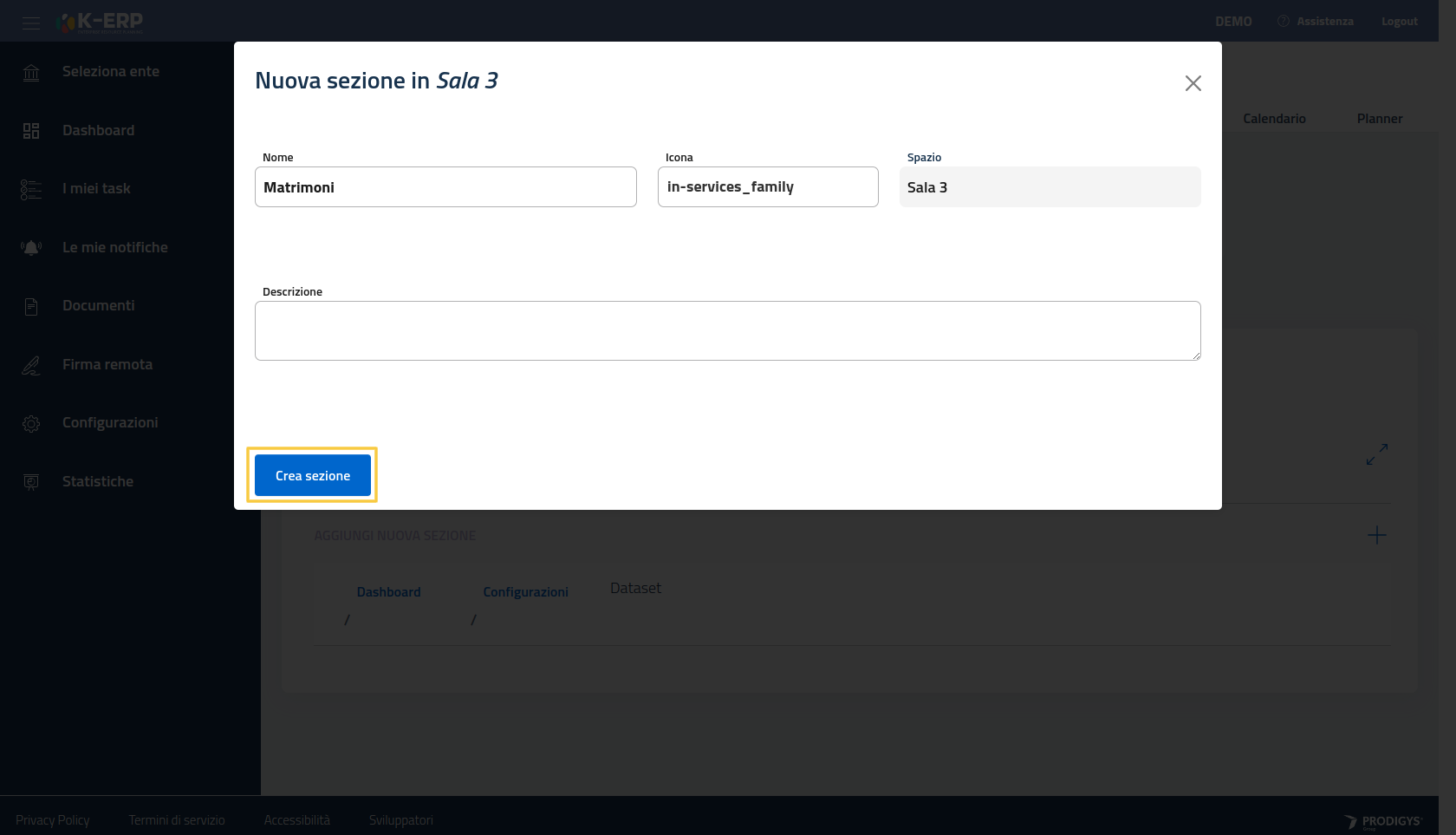Screen dimensions: 1456x835
Task: Close the Nuova sezione dialog
Action: (1193, 83)
